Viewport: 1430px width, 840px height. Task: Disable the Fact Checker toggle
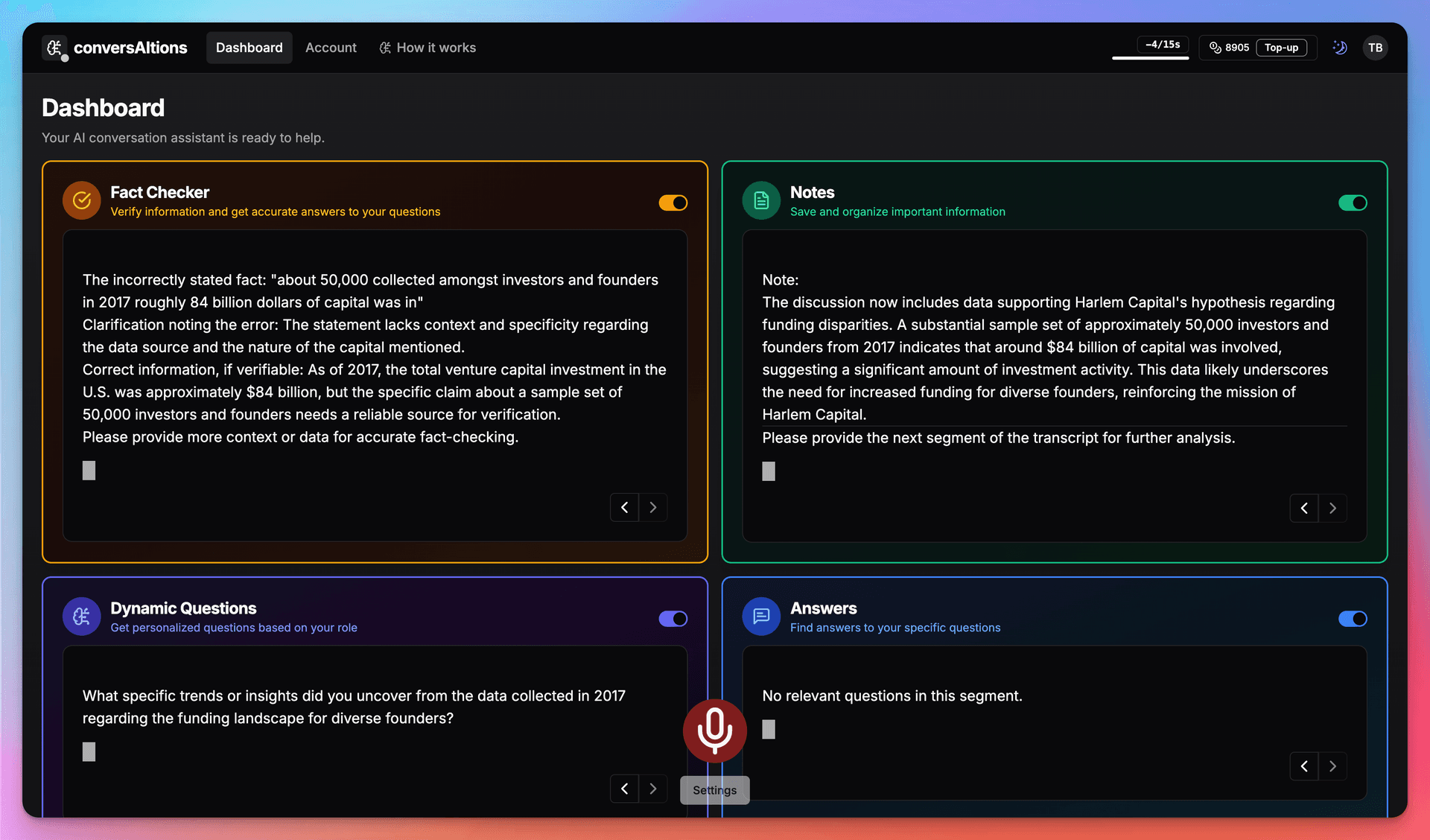point(673,203)
